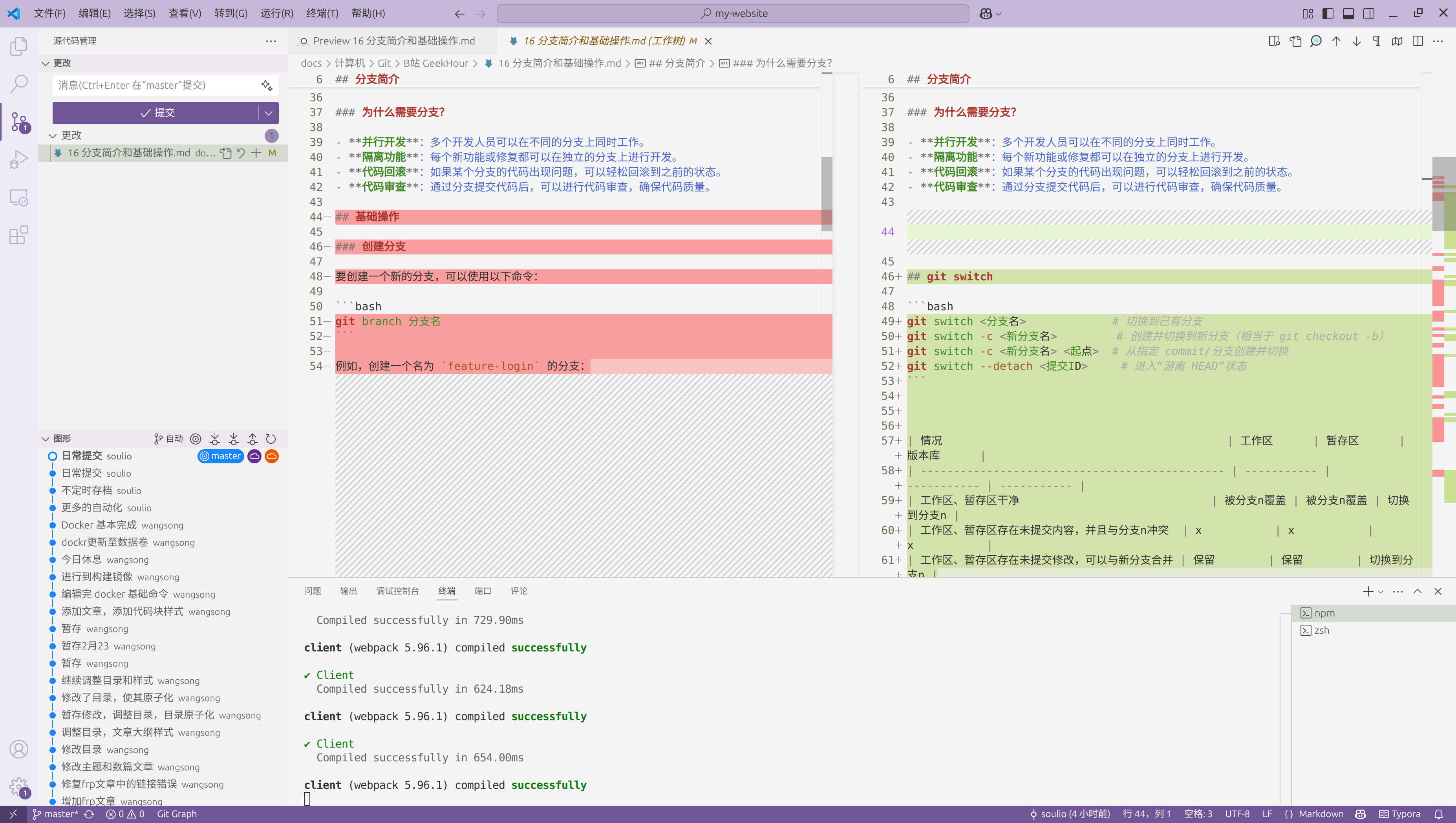Screen dimensions: 1456x823
Task: Click the go-to-current-history-item target icon
Action: (196, 439)
